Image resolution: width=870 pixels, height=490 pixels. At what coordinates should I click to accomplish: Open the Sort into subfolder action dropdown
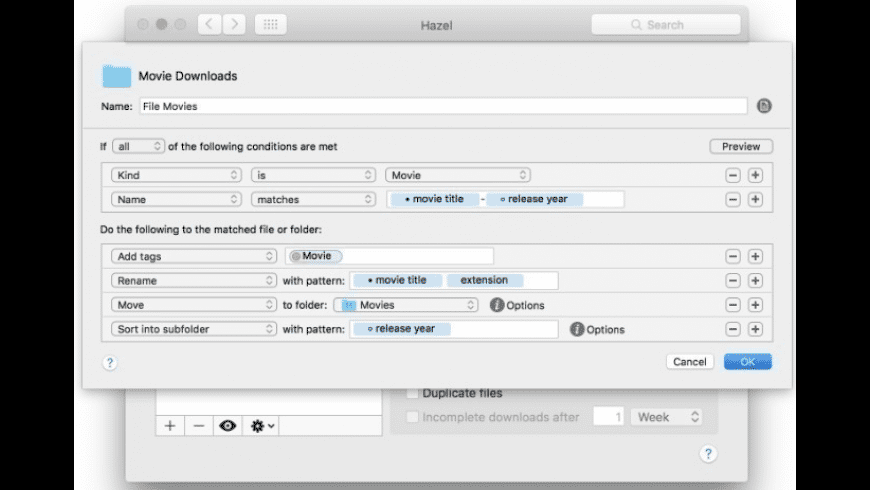pos(193,329)
